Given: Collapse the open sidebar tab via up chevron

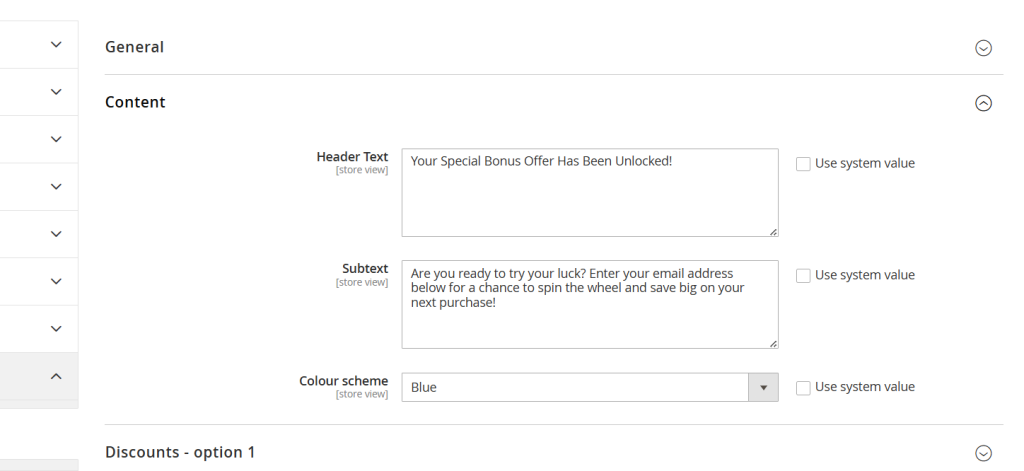Looking at the screenshot, I should tap(56, 376).
